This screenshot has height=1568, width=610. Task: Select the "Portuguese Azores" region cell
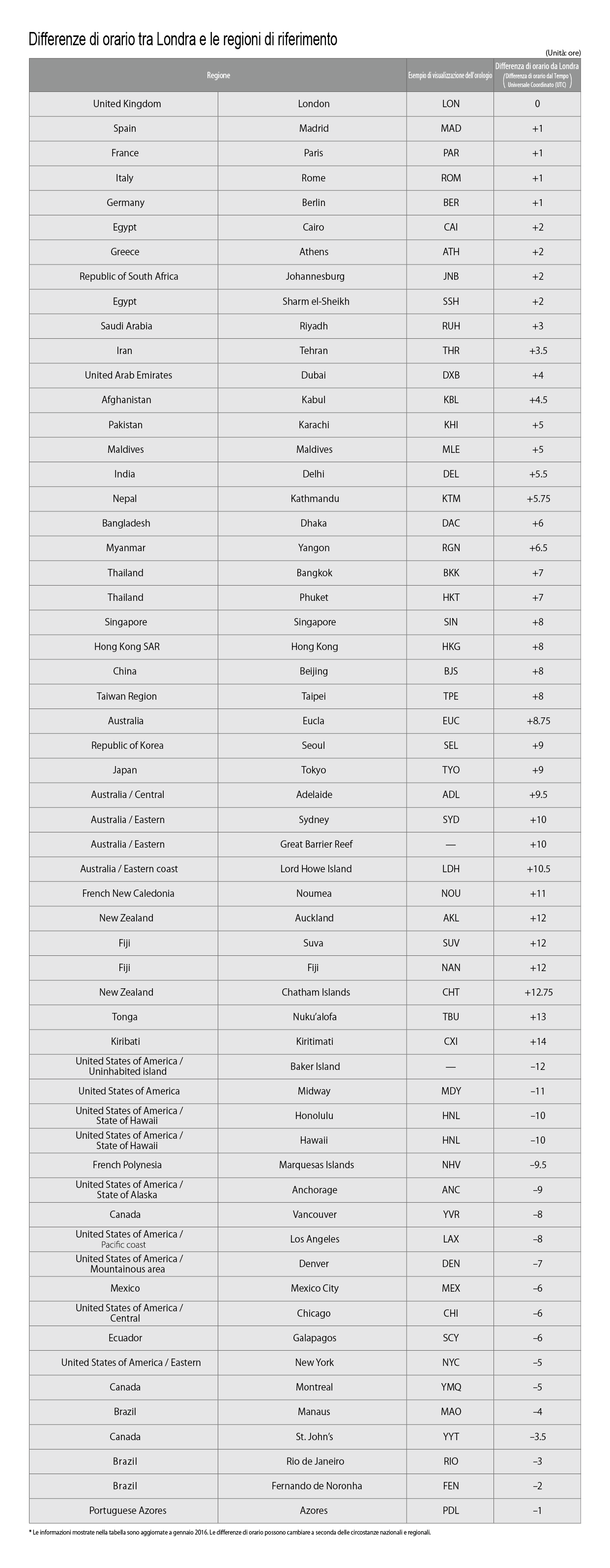(127, 1511)
